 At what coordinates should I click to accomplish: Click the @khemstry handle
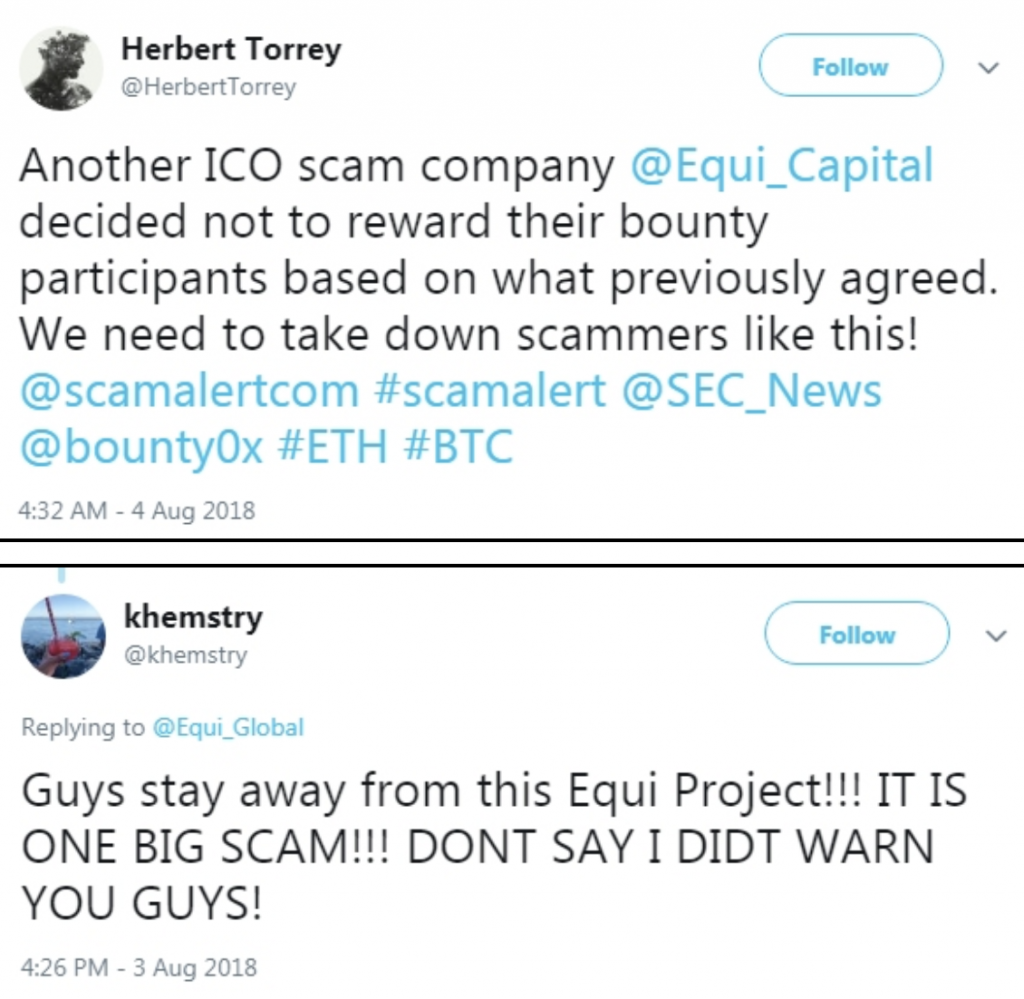pyautogui.click(x=184, y=656)
